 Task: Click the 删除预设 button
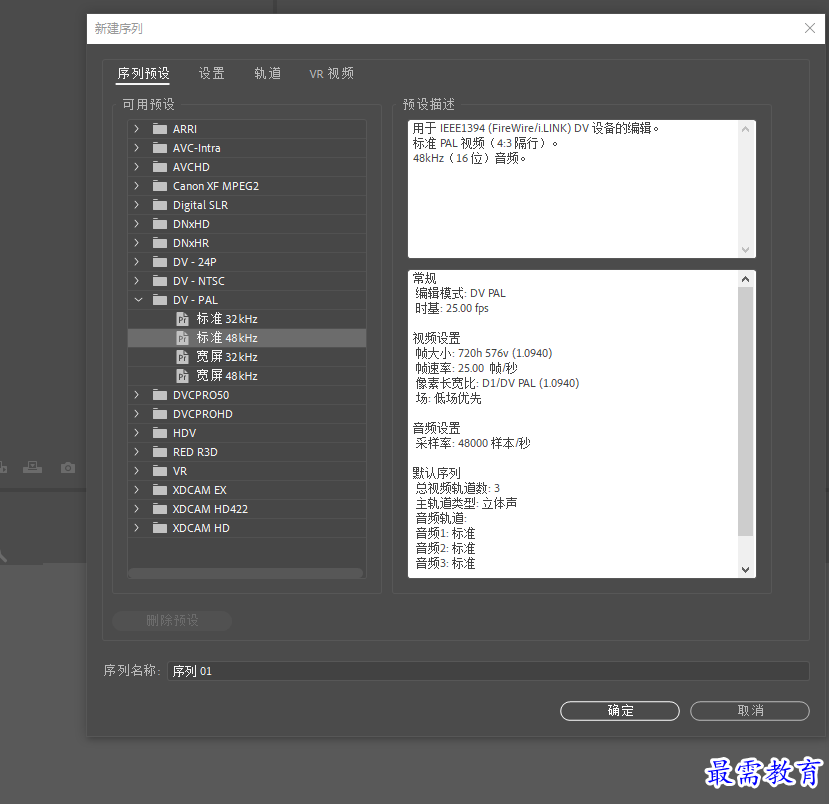172,620
